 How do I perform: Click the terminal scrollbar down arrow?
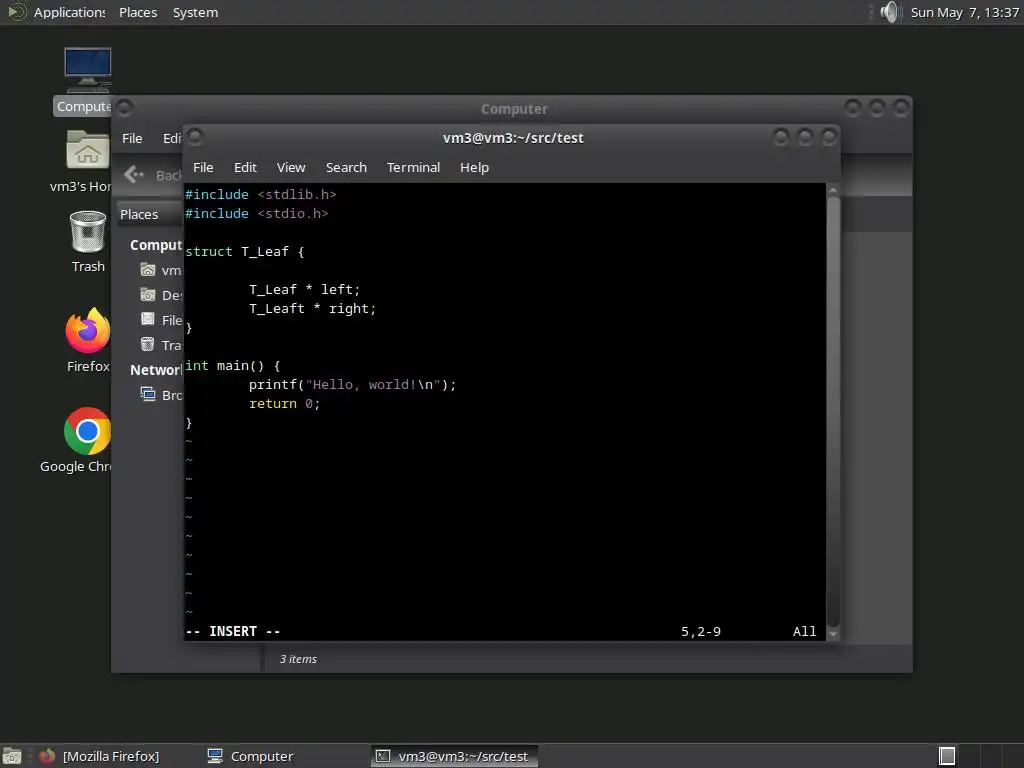(833, 633)
